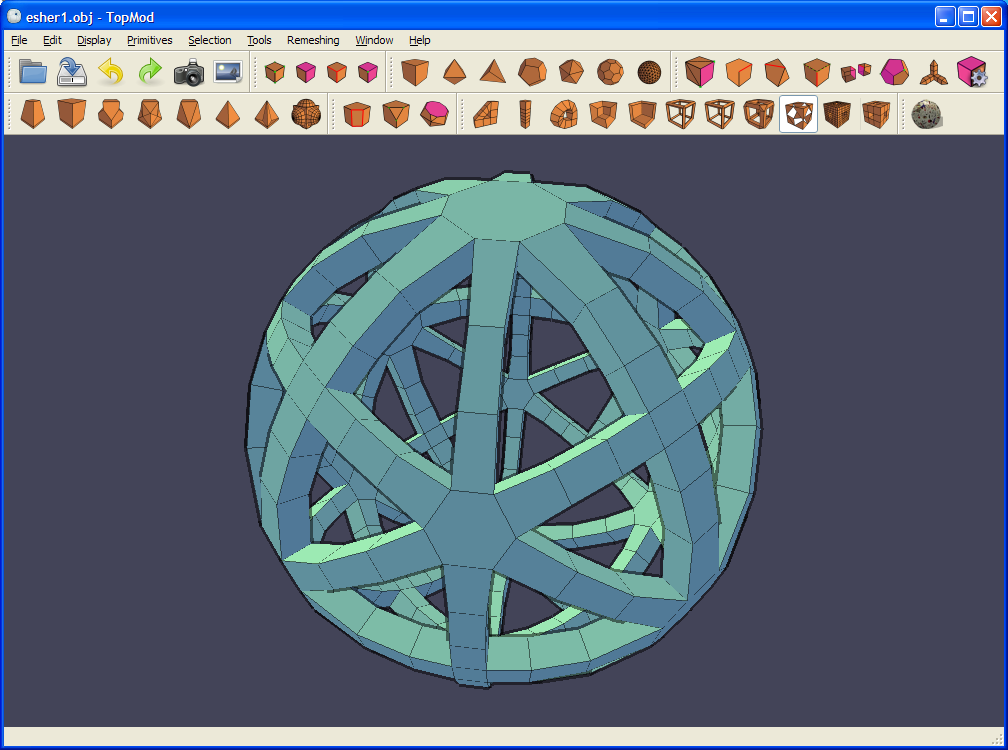This screenshot has width=1008, height=750.
Task: Open the Window menu
Action: pyautogui.click(x=374, y=40)
